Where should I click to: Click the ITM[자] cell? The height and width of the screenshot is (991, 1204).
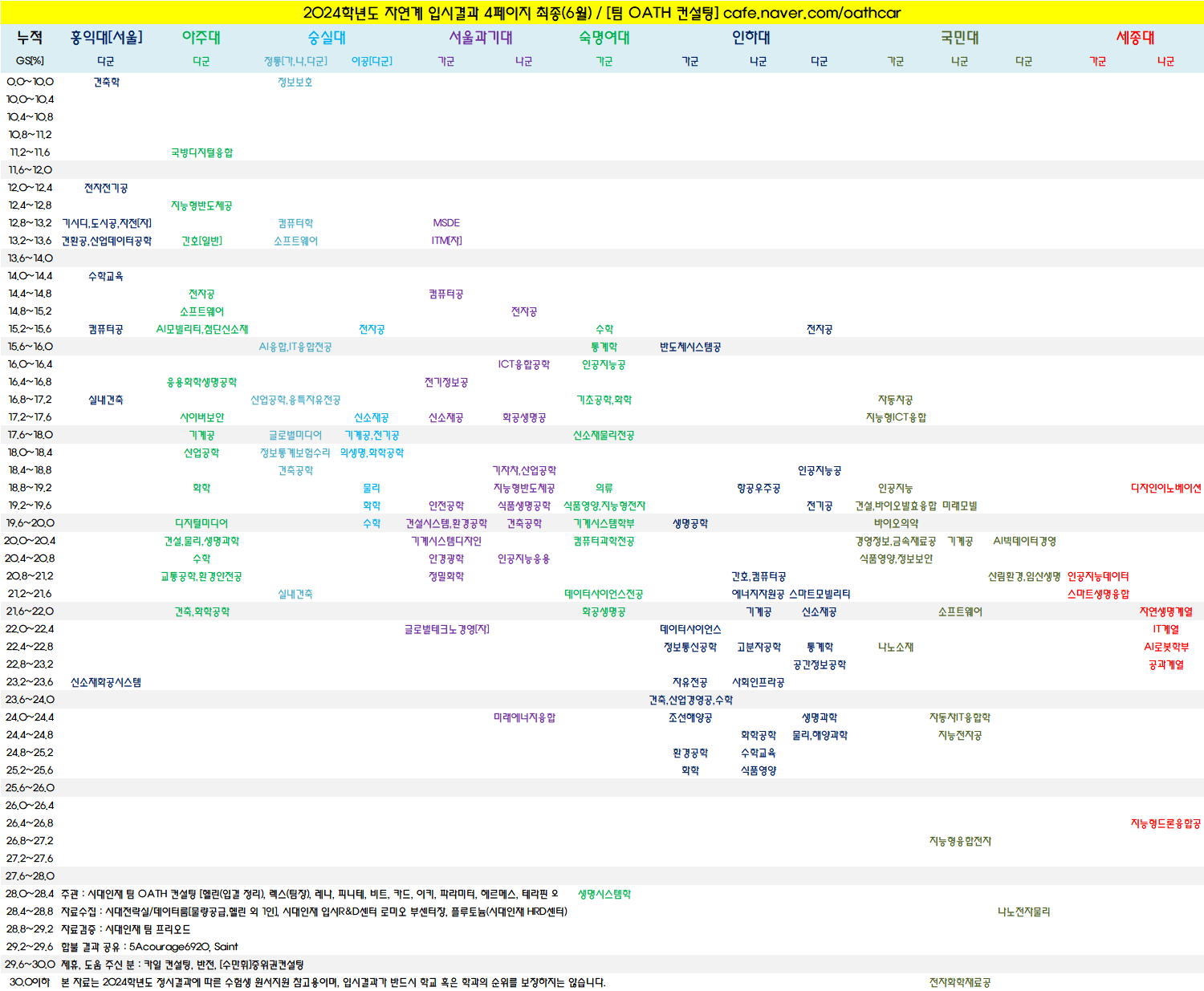point(446,241)
